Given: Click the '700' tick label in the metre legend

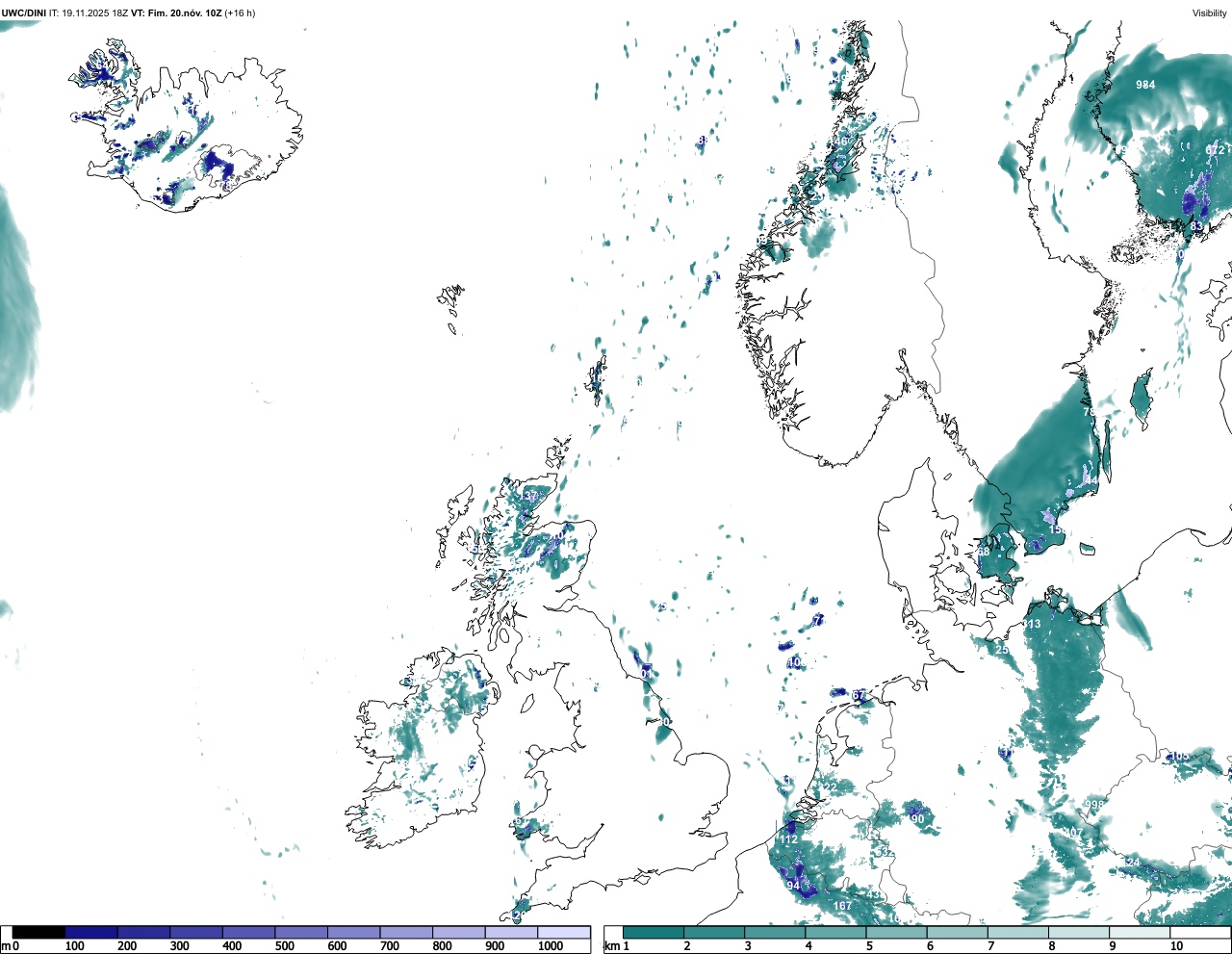Looking at the screenshot, I should click(390, 946).
